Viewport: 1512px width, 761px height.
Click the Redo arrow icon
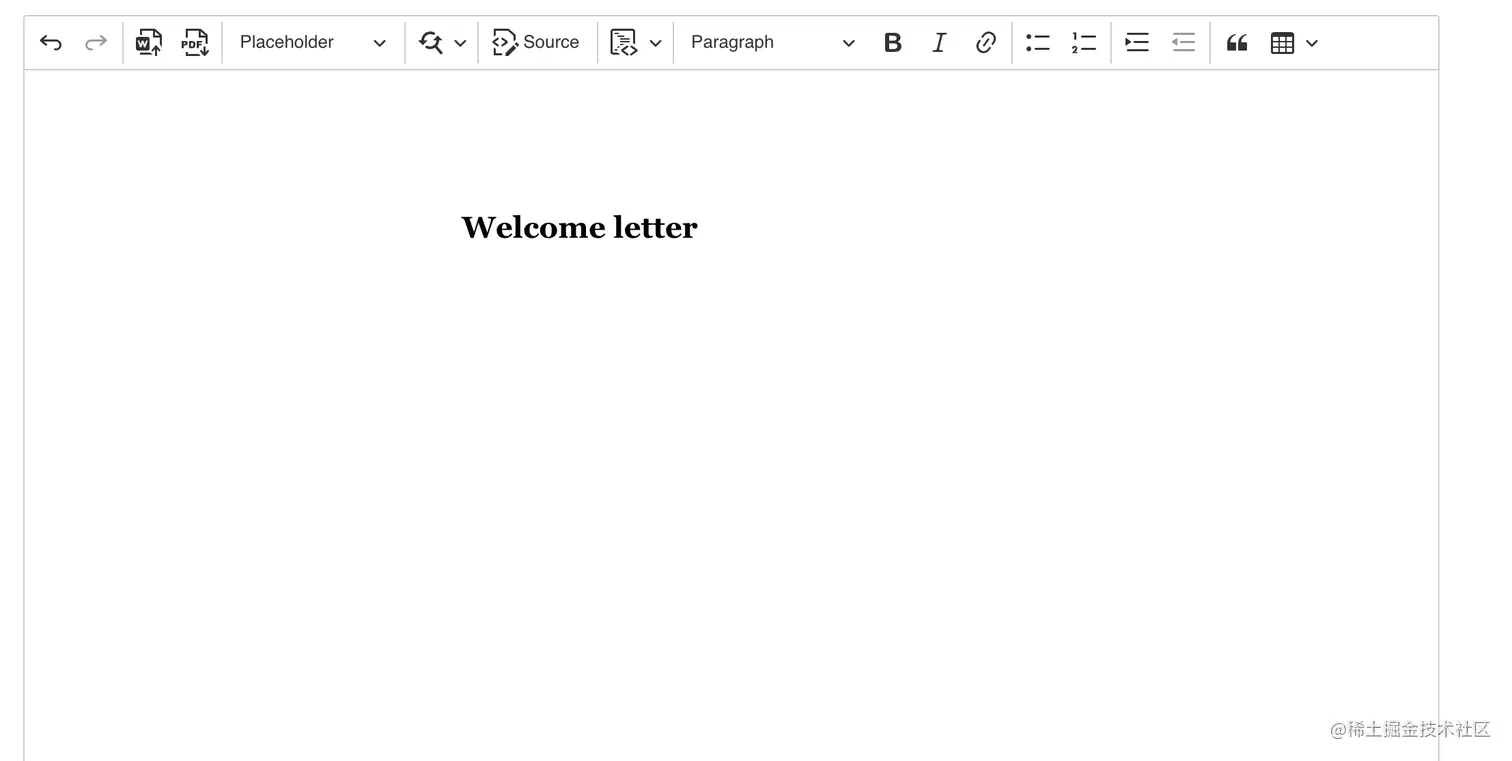click(95, 42)
